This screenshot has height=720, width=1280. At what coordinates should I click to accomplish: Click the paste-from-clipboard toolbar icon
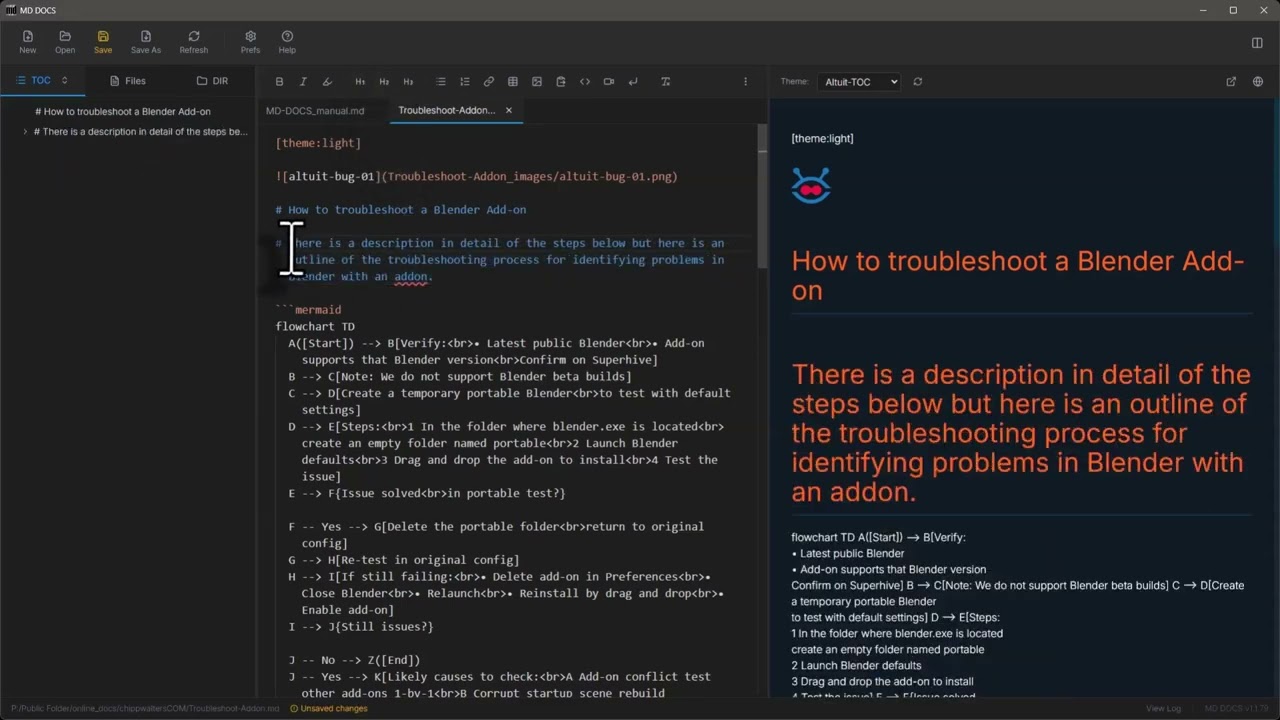561,82
